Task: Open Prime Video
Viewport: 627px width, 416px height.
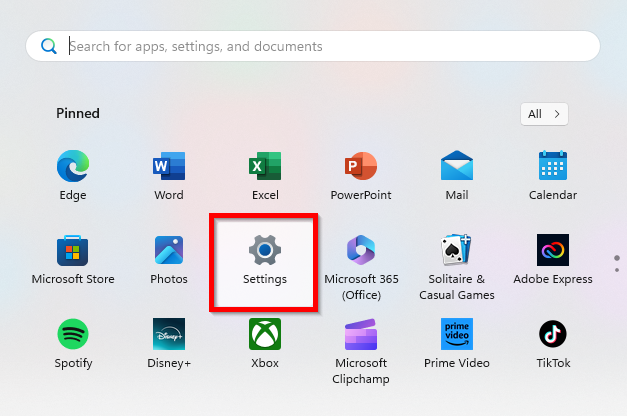Action: point(457,343)
